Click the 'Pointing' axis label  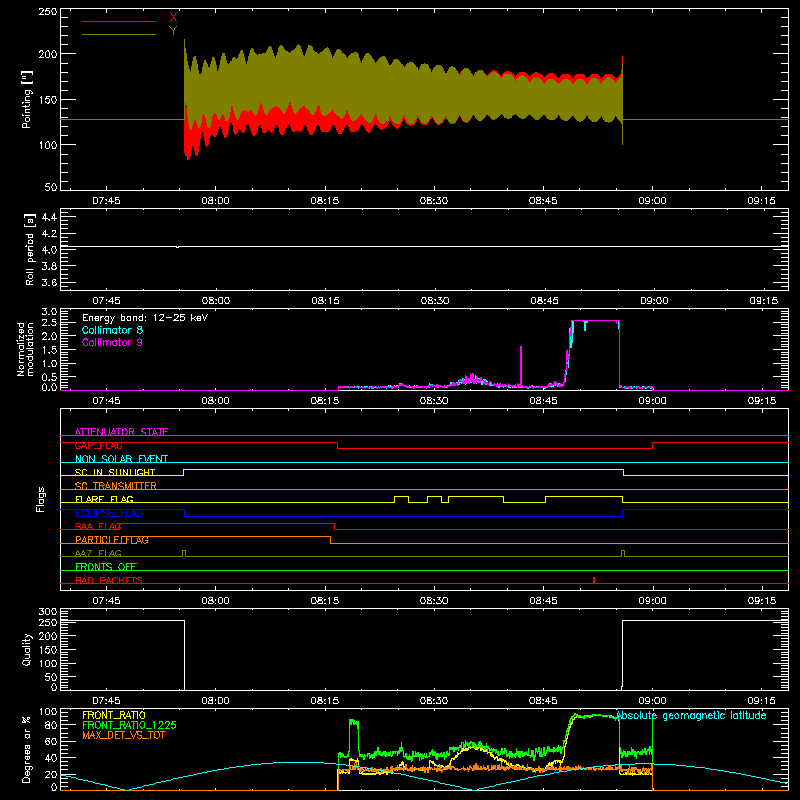(27, 99)
